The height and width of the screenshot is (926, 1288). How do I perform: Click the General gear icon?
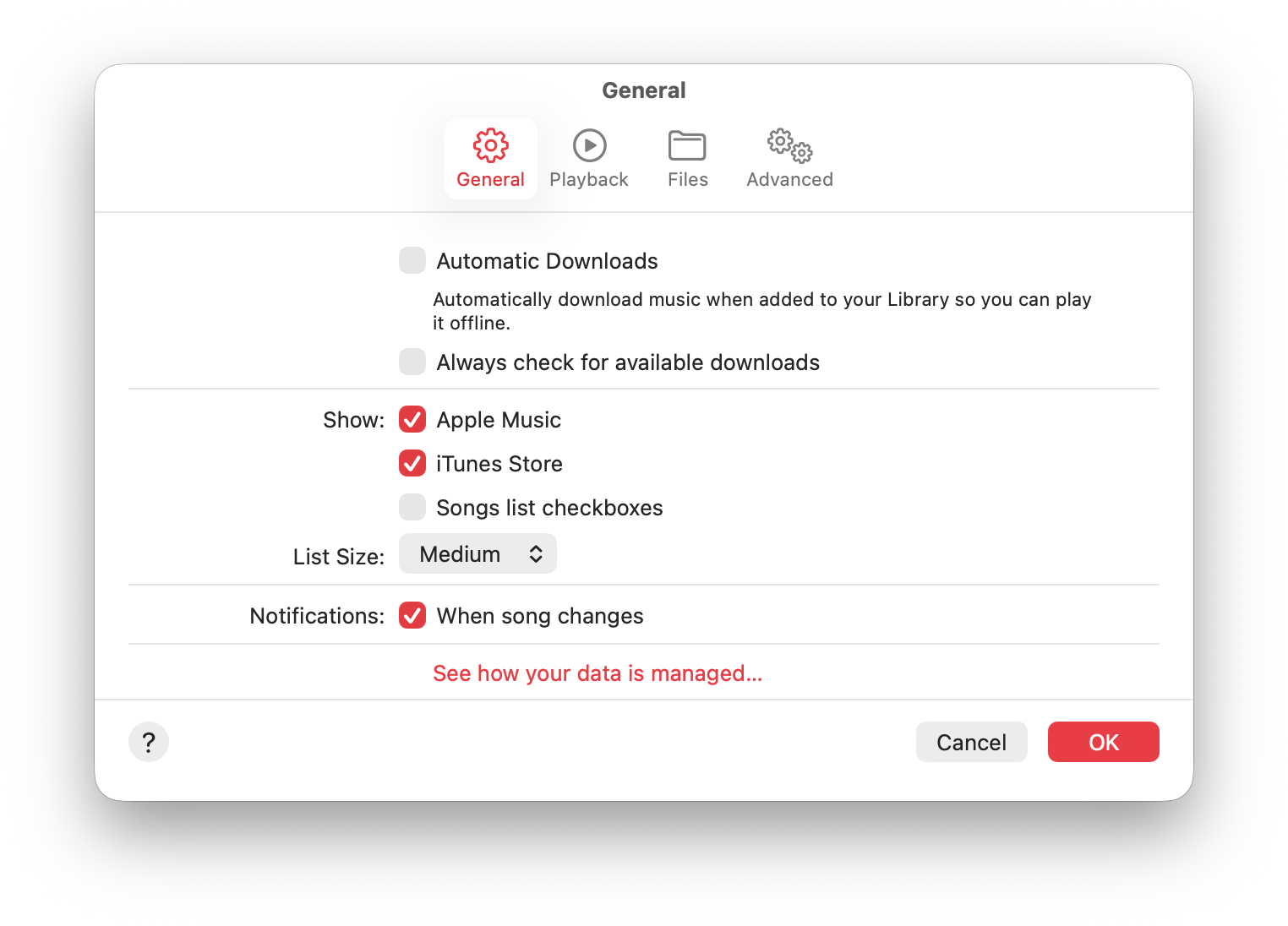point(490,145)
